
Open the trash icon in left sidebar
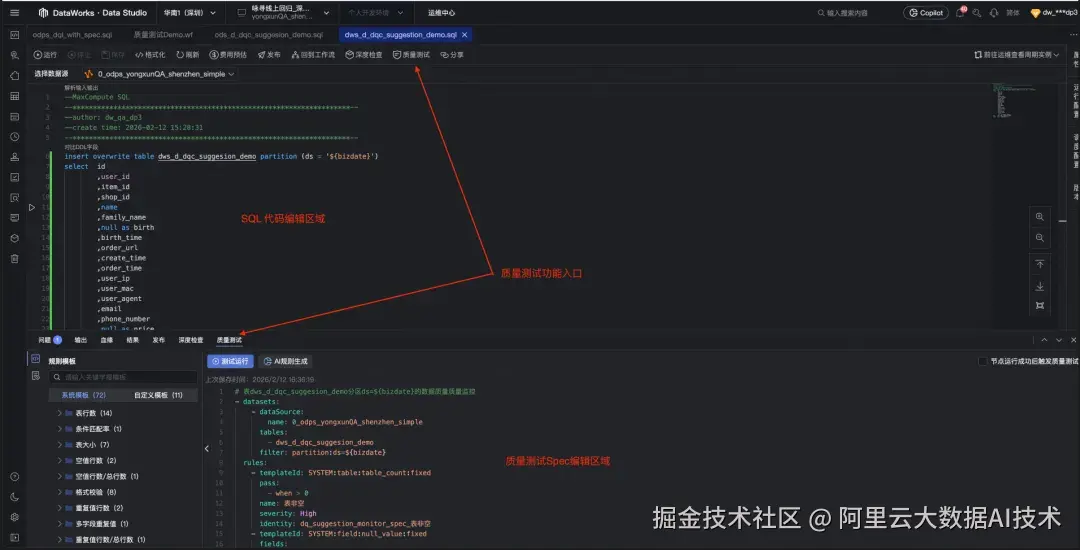tap(14, 259)
